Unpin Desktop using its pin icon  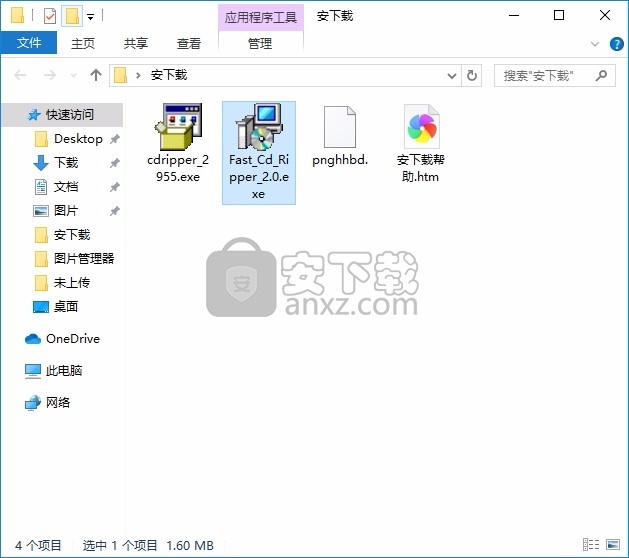(115, 139)
